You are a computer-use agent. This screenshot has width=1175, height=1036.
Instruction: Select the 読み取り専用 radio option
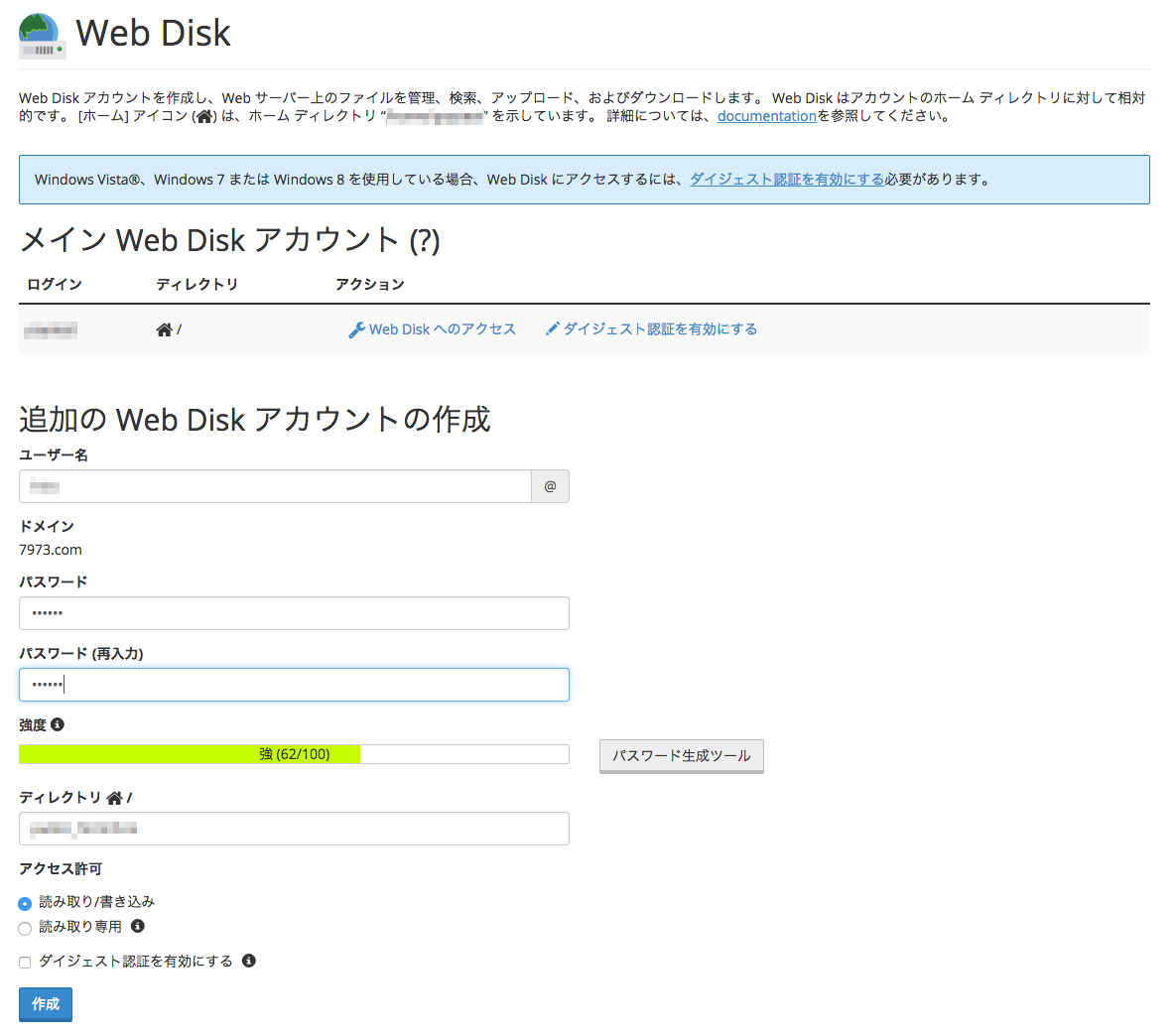(x=25, y=928)
